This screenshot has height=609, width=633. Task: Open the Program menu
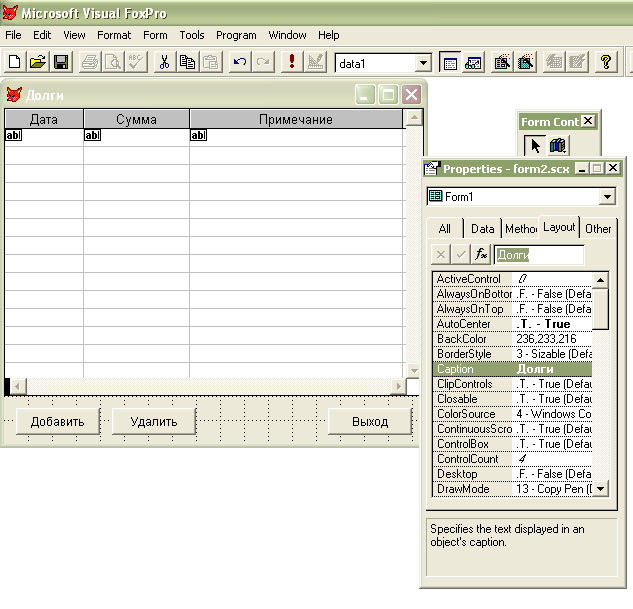click(x=236, y=35)
